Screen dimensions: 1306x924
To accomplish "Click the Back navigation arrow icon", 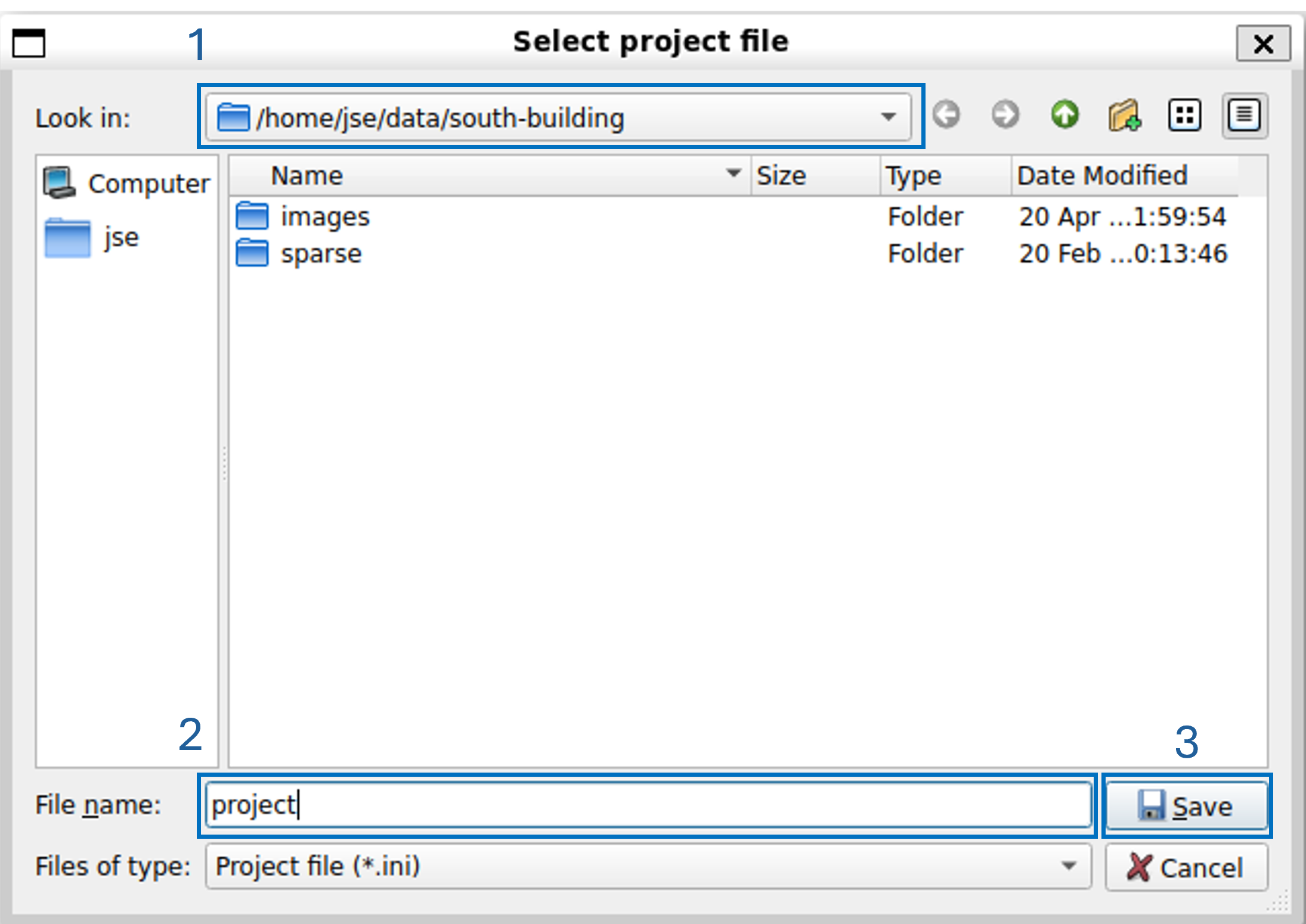I will click(x=946, y=115).
